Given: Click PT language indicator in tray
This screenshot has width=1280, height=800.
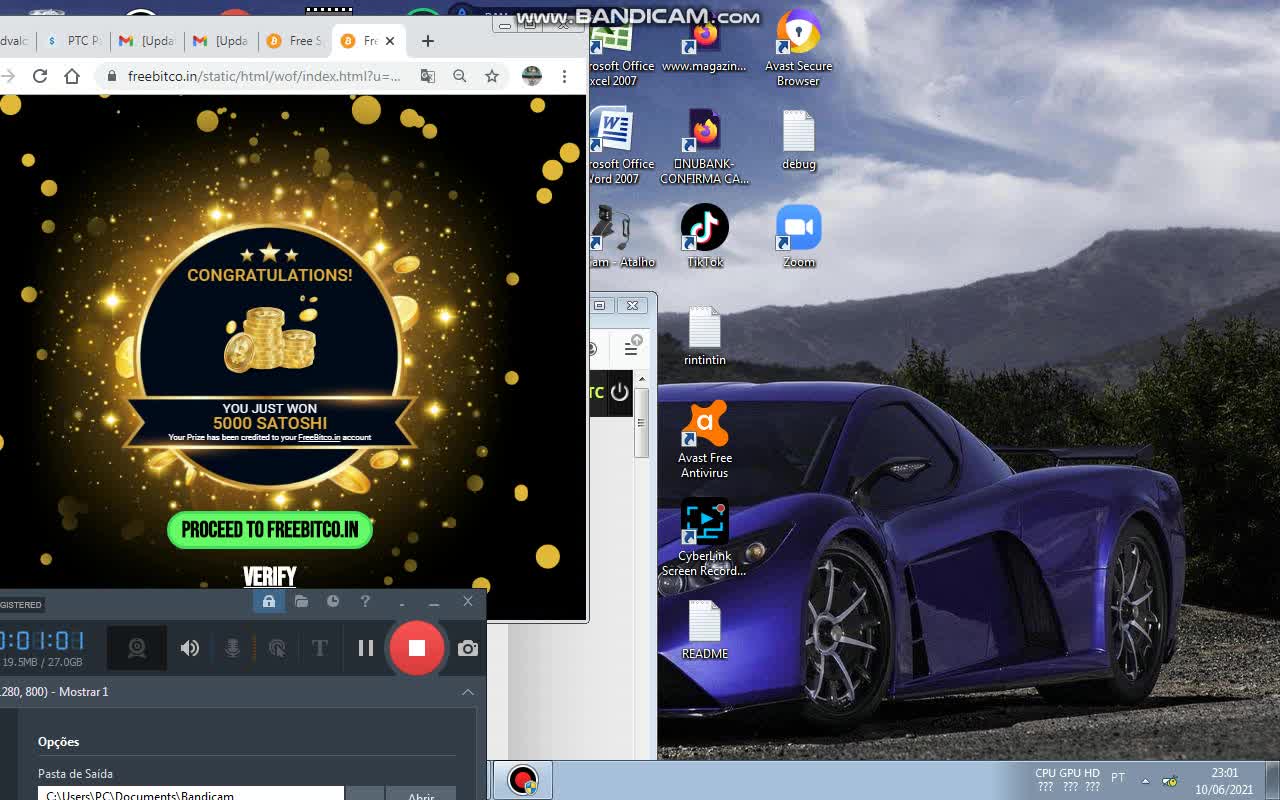Looking at the screenshot, I should tap(1118, 778).
